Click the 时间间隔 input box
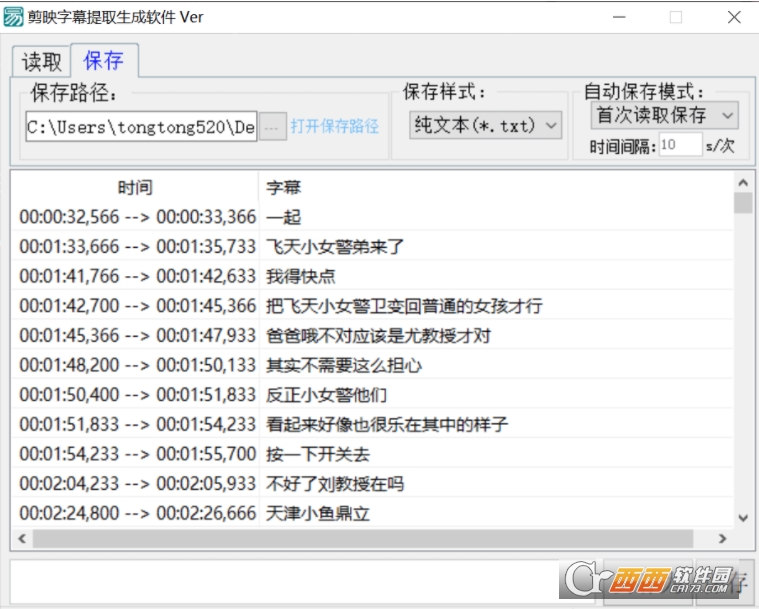 (680, 144)
